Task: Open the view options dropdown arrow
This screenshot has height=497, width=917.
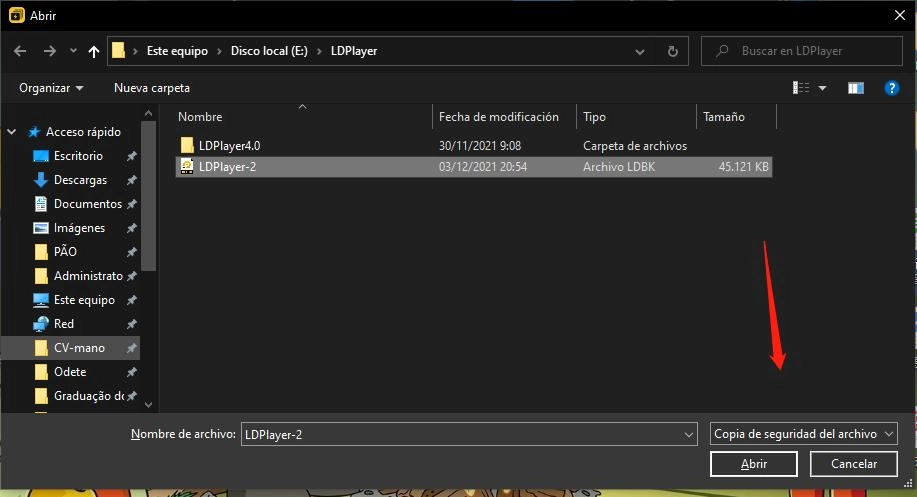Action: [822, 88]
